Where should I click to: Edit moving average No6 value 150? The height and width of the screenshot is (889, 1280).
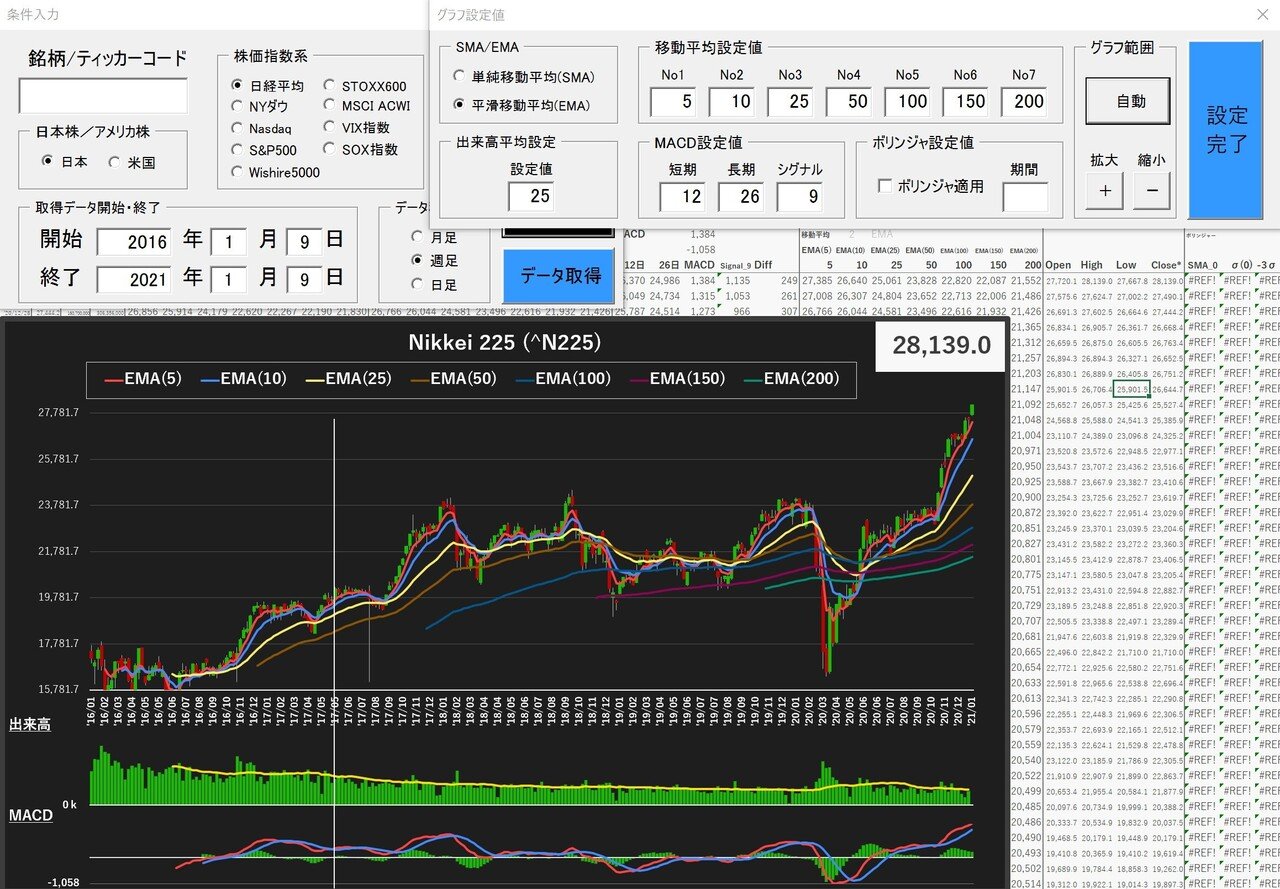[965, 101]
